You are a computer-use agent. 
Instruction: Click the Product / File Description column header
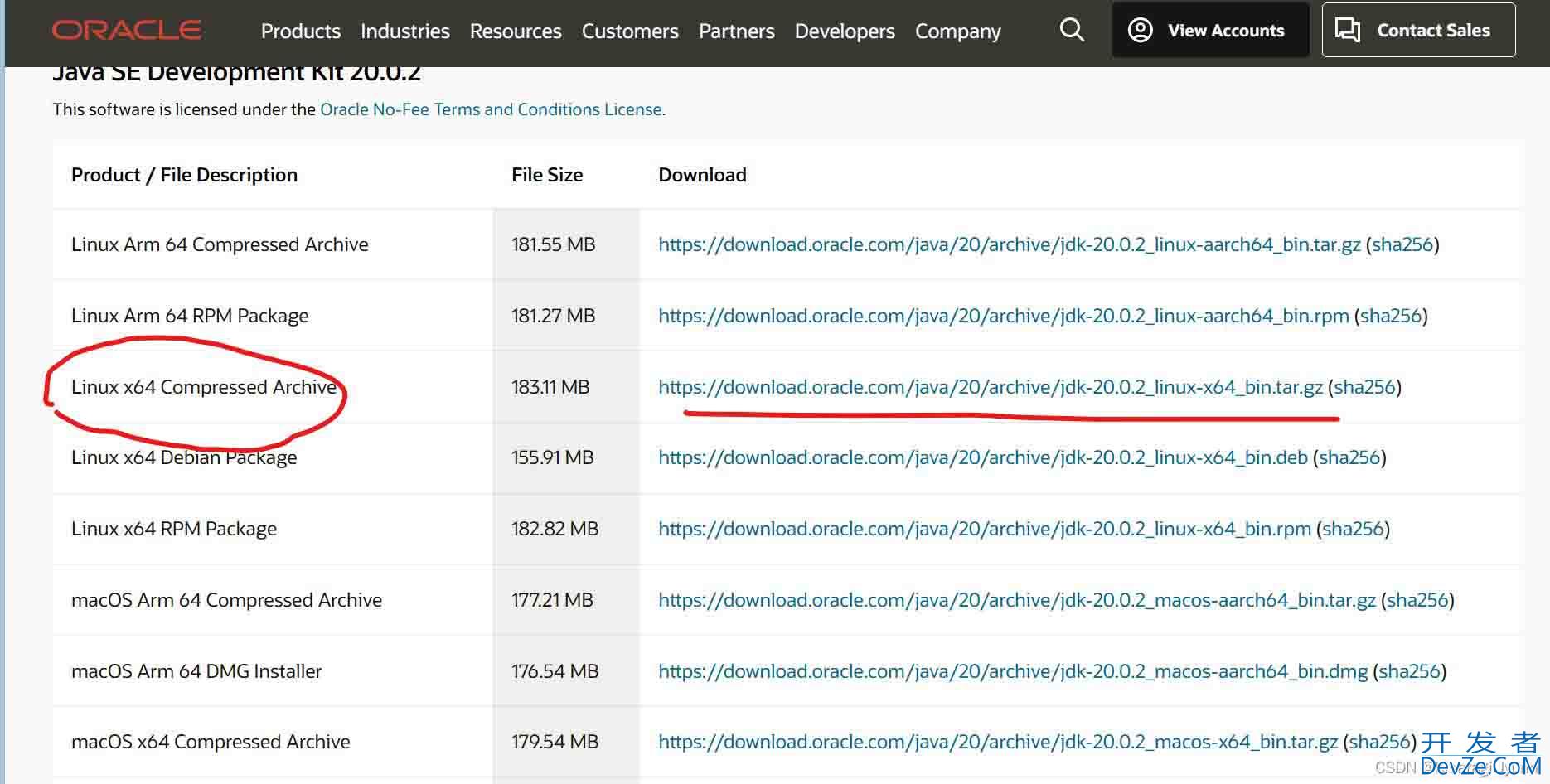point(184,175)
